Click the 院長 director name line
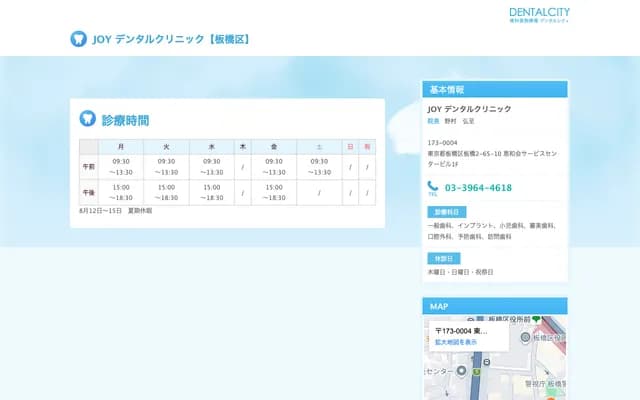Viewport: 640px width, 400px height. 451,121
